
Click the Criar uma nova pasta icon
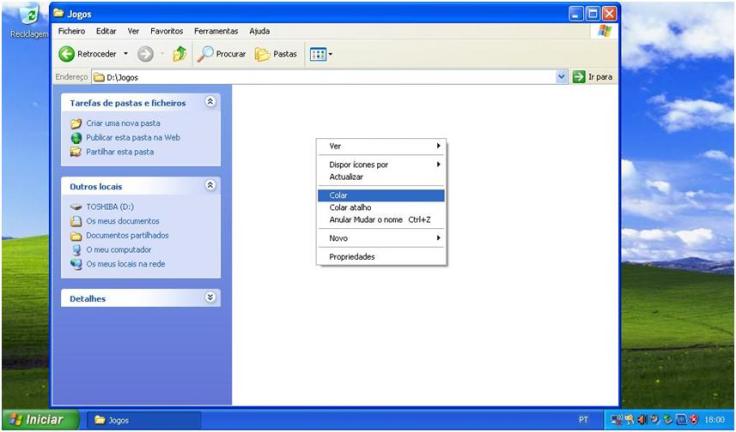76,123
